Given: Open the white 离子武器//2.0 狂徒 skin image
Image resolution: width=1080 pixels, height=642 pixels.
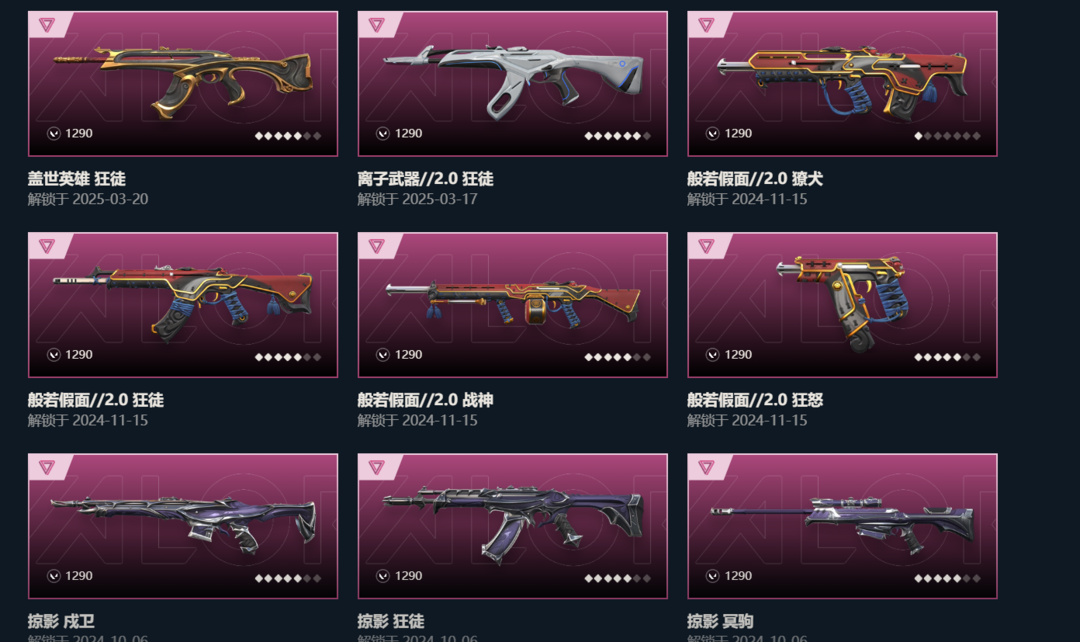Looking at the screenshot, I should (512, 83).
